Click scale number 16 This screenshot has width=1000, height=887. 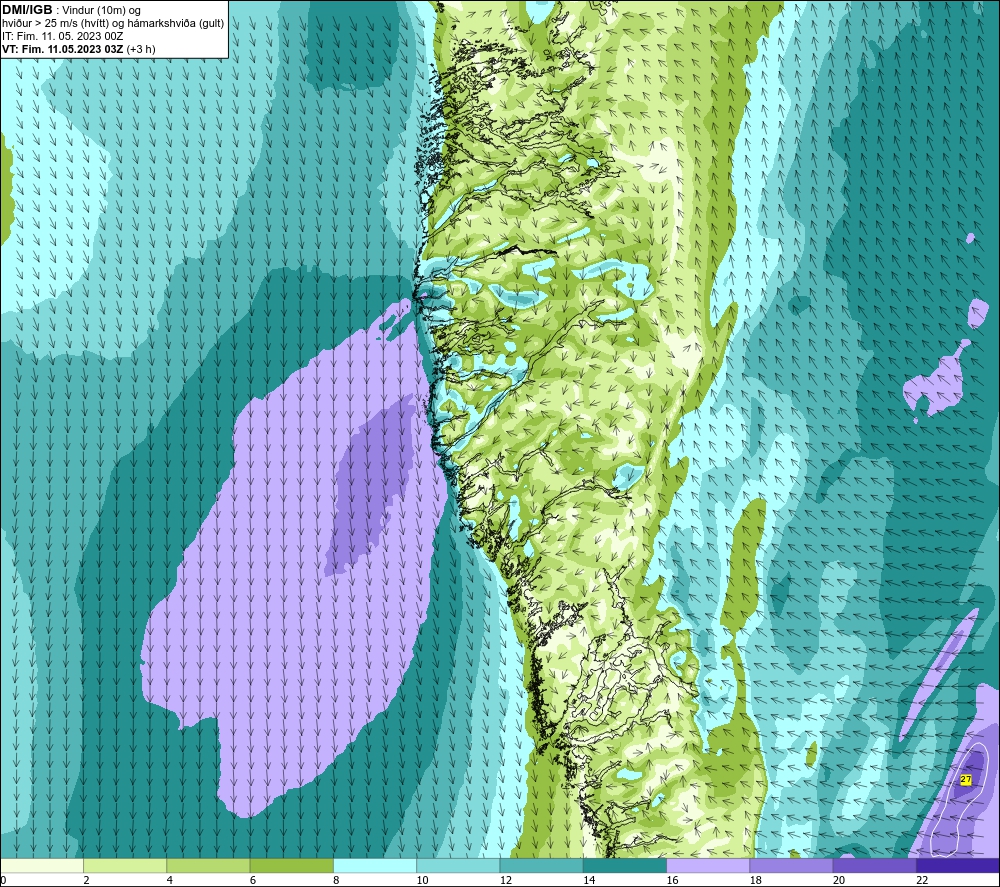point(673,880)
